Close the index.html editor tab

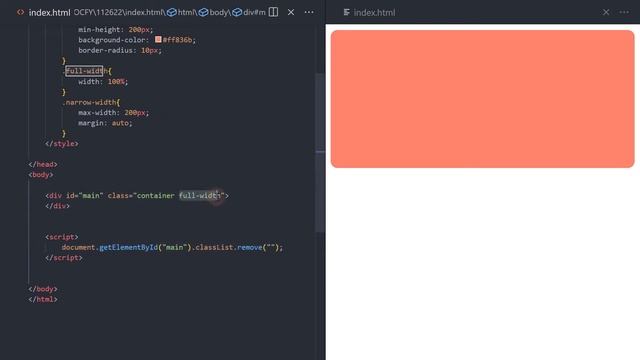[291, 12]
